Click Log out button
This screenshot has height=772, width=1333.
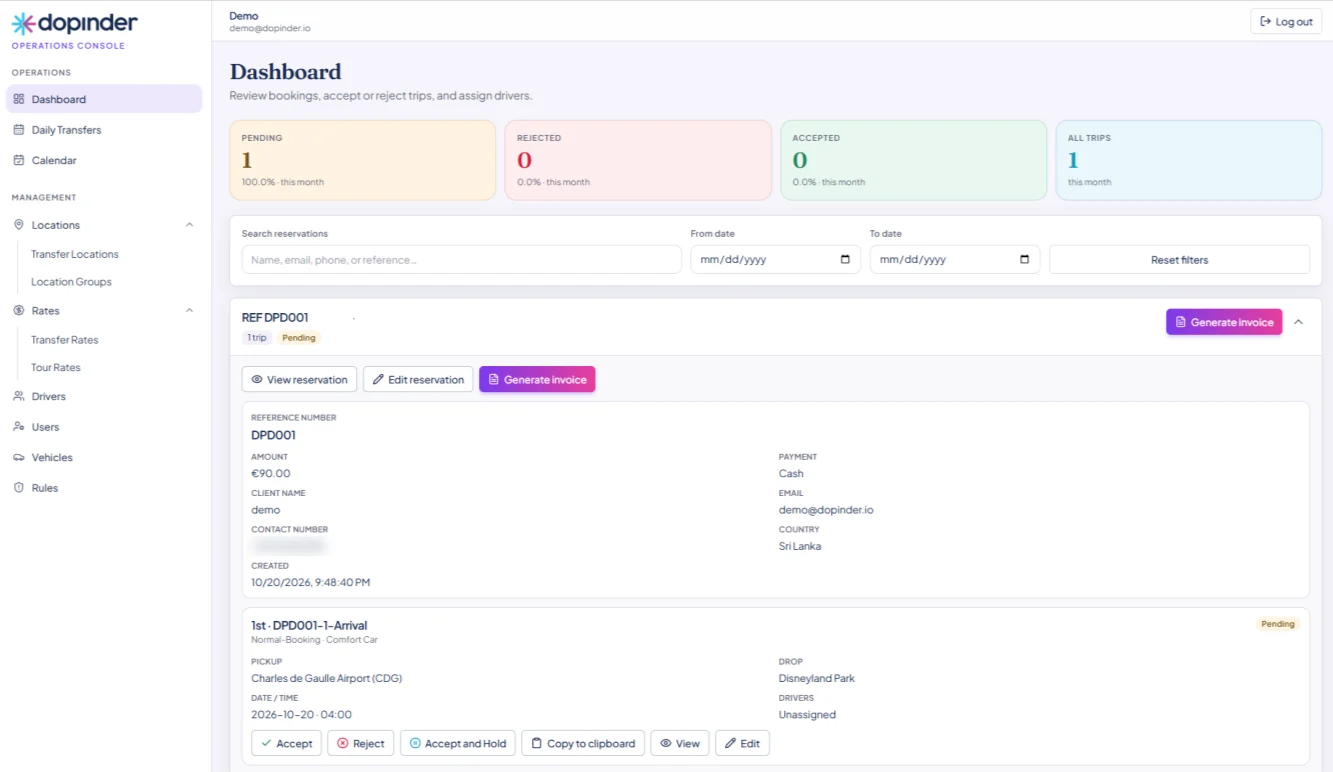coord(1286,21)
